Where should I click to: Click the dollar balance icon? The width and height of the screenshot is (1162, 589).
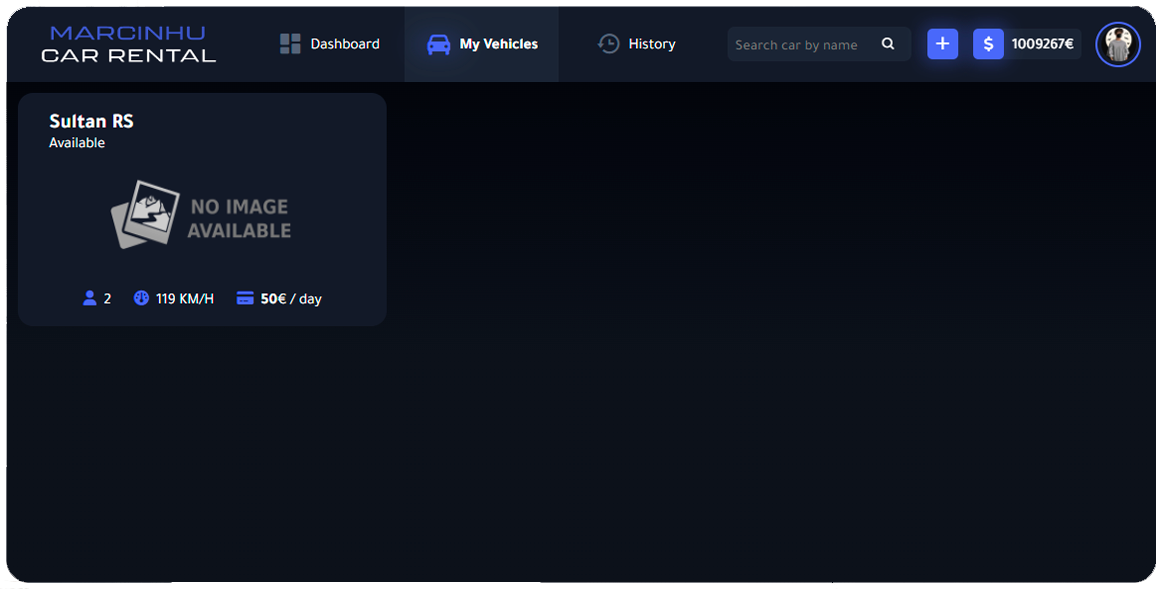click(988, 44)
